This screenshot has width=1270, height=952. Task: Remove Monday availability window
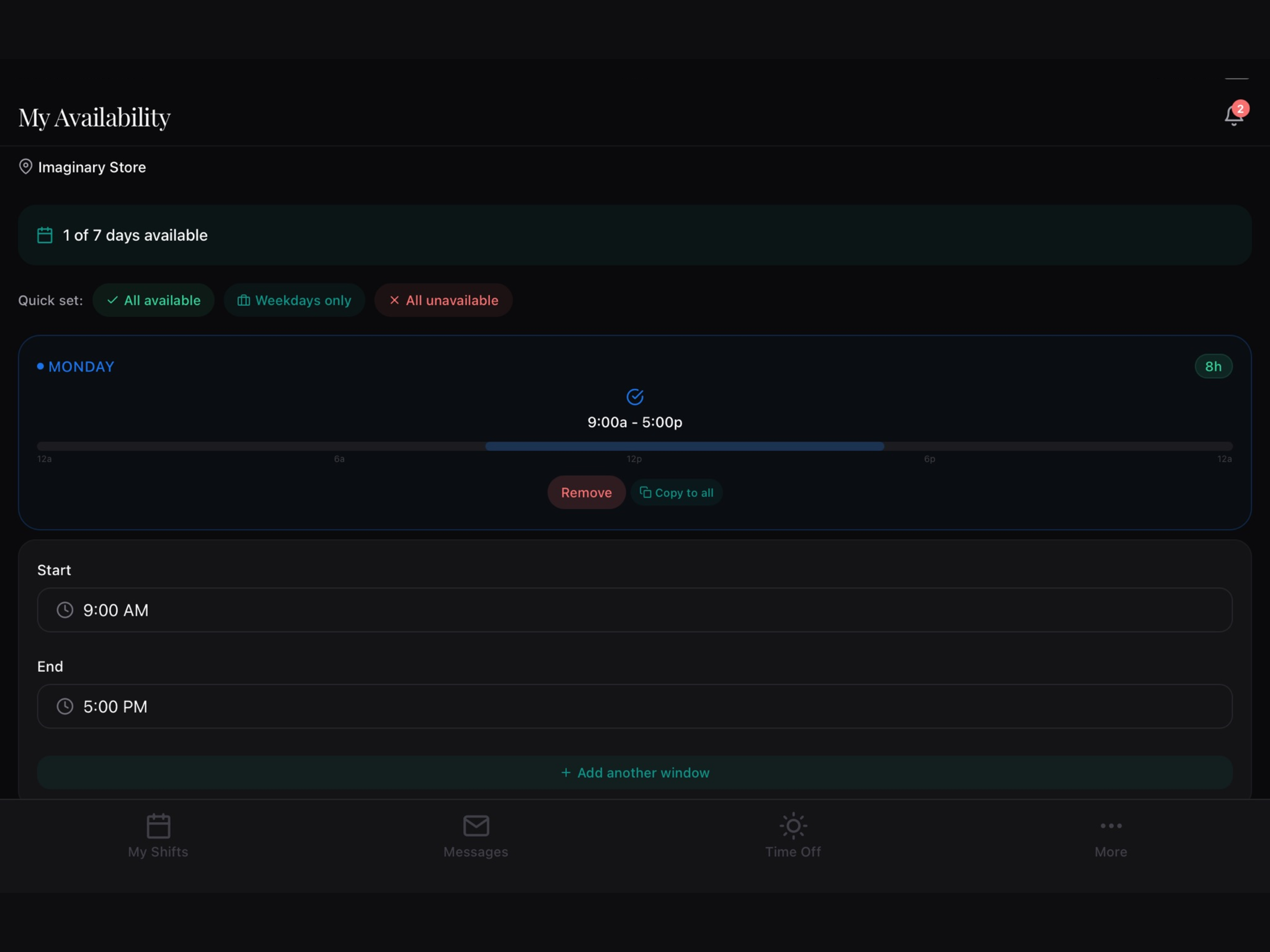pyautogui.click(x=586, y=493)
